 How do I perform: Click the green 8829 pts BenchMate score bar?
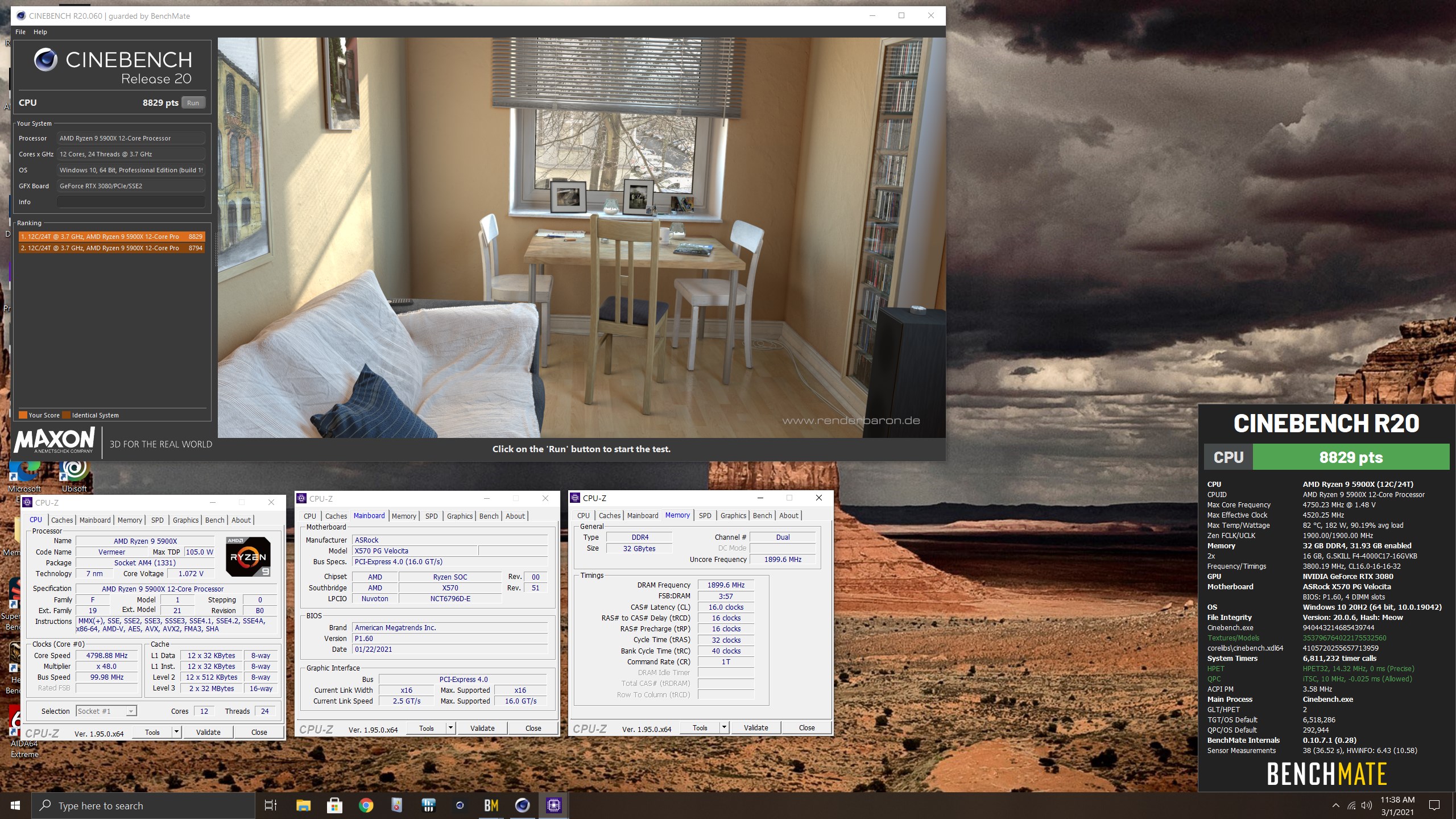(1351, 457)
